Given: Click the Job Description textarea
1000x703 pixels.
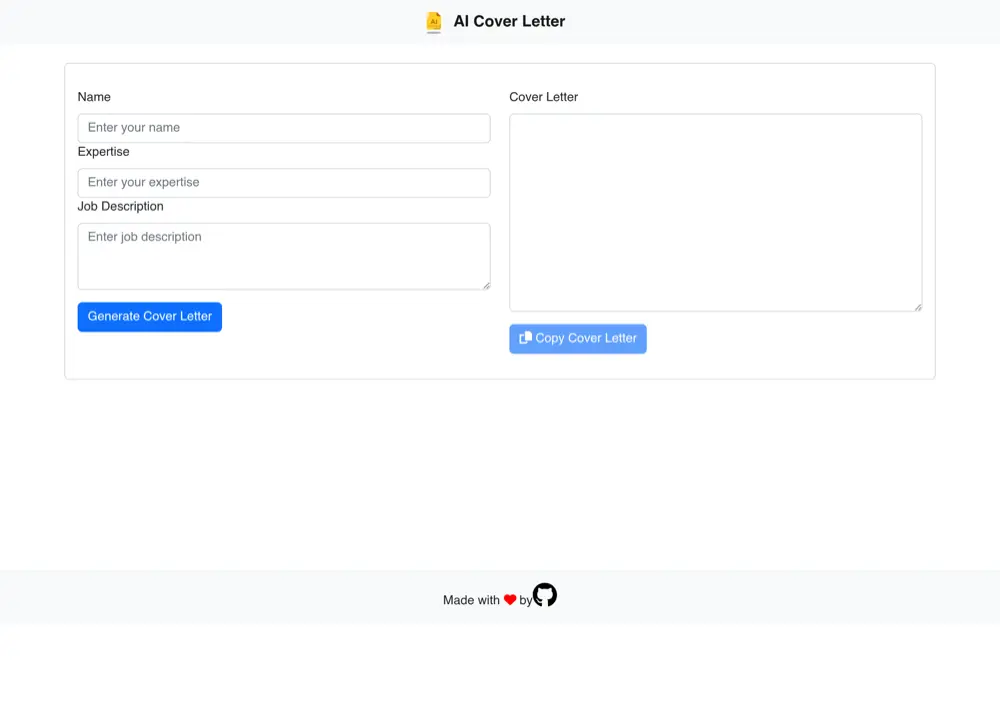Looking at the screenshot, I should tap(284, 256).
